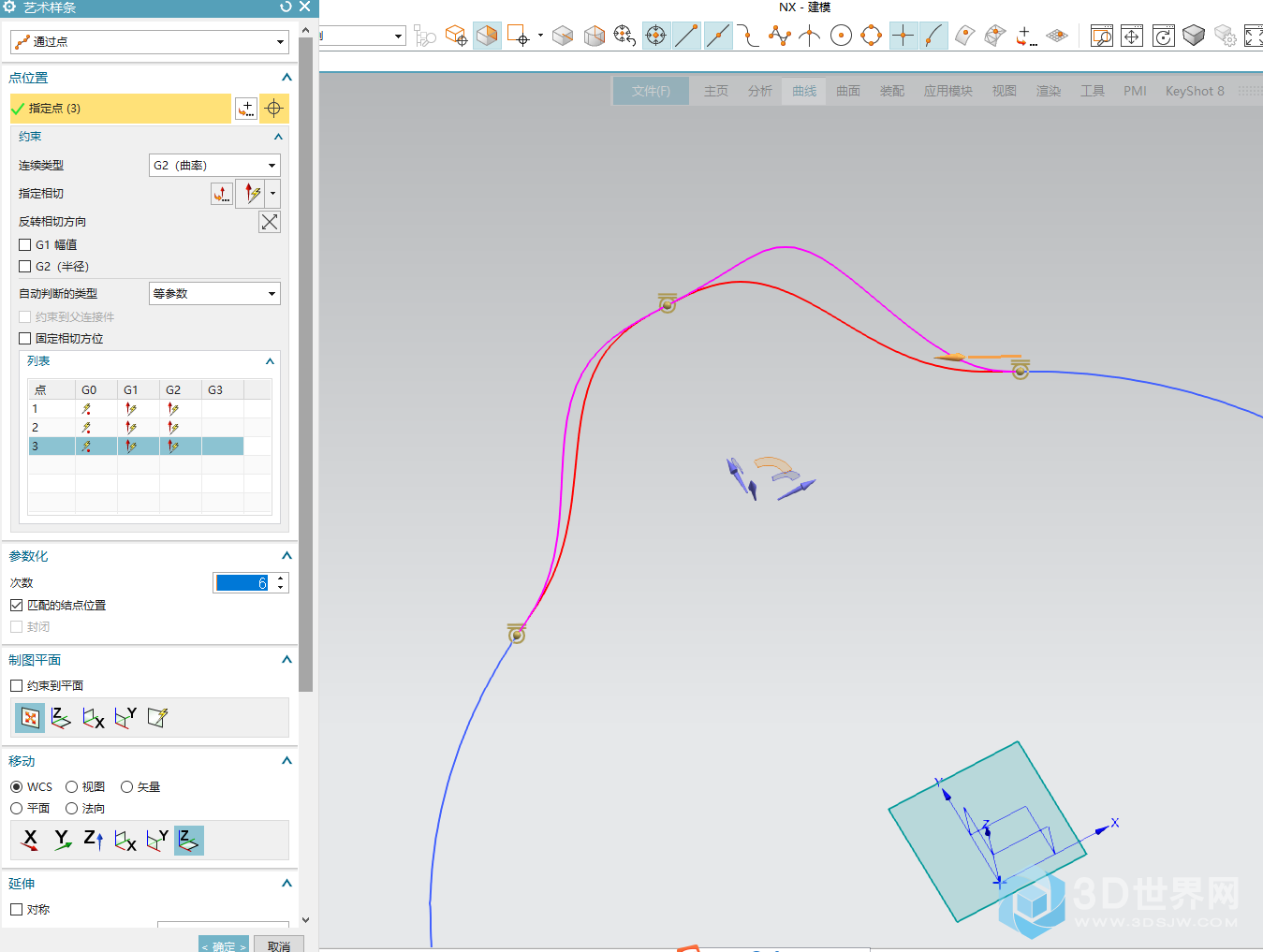Click the quadrant point snap icon
1263x952 pixels.
872,36
